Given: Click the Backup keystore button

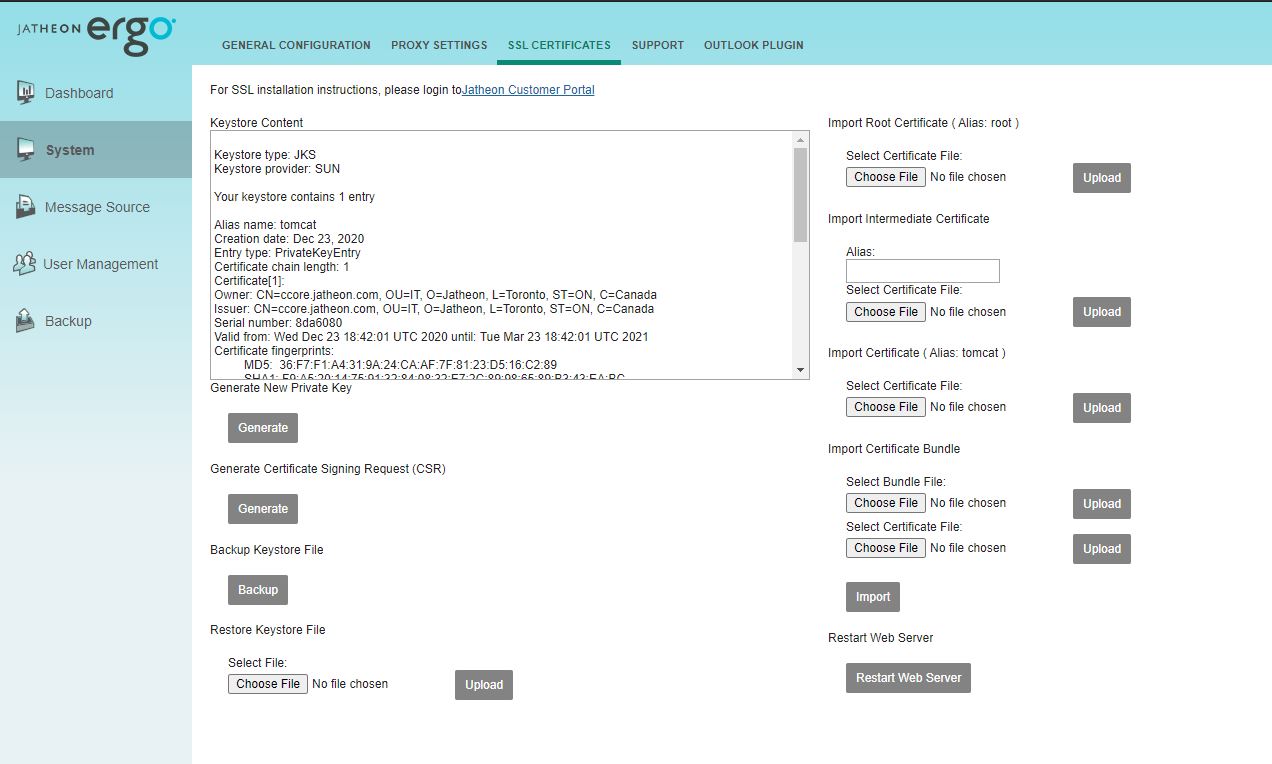Looking at the screenshot, I should coord(258,590).
